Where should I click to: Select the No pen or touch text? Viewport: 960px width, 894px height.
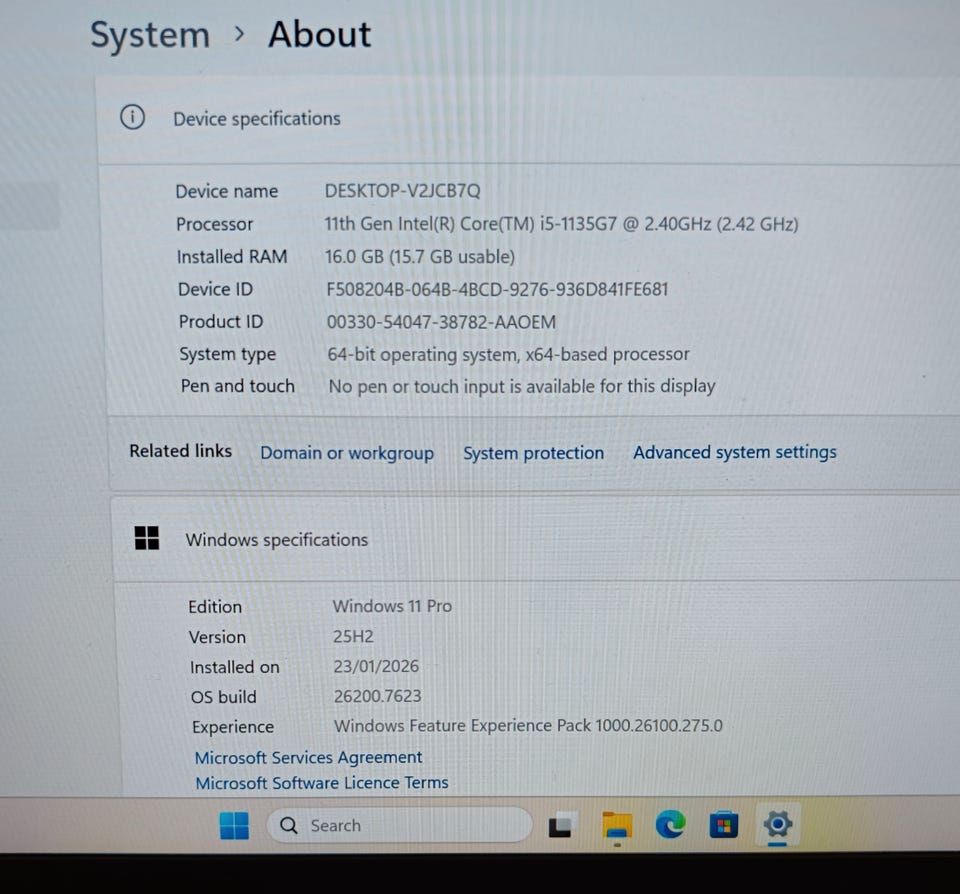(x=522, y=386)
